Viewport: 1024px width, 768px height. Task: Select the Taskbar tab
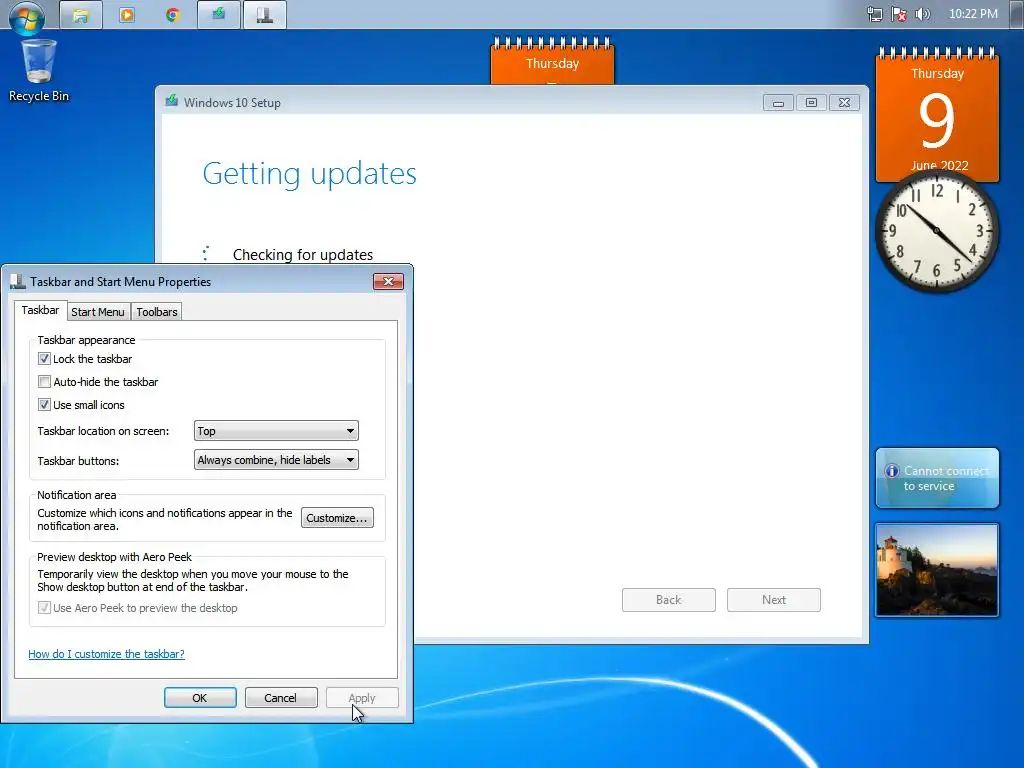pyautogui.click(x=40, y=310)
